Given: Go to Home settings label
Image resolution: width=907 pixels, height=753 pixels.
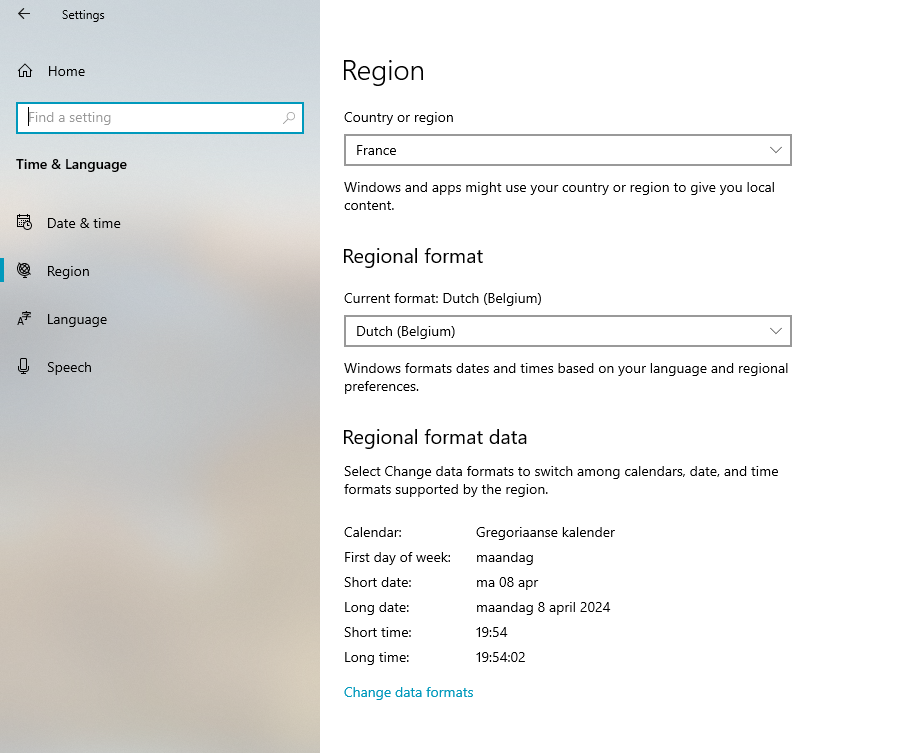Looking at the screenshot, I should (67, 71).
